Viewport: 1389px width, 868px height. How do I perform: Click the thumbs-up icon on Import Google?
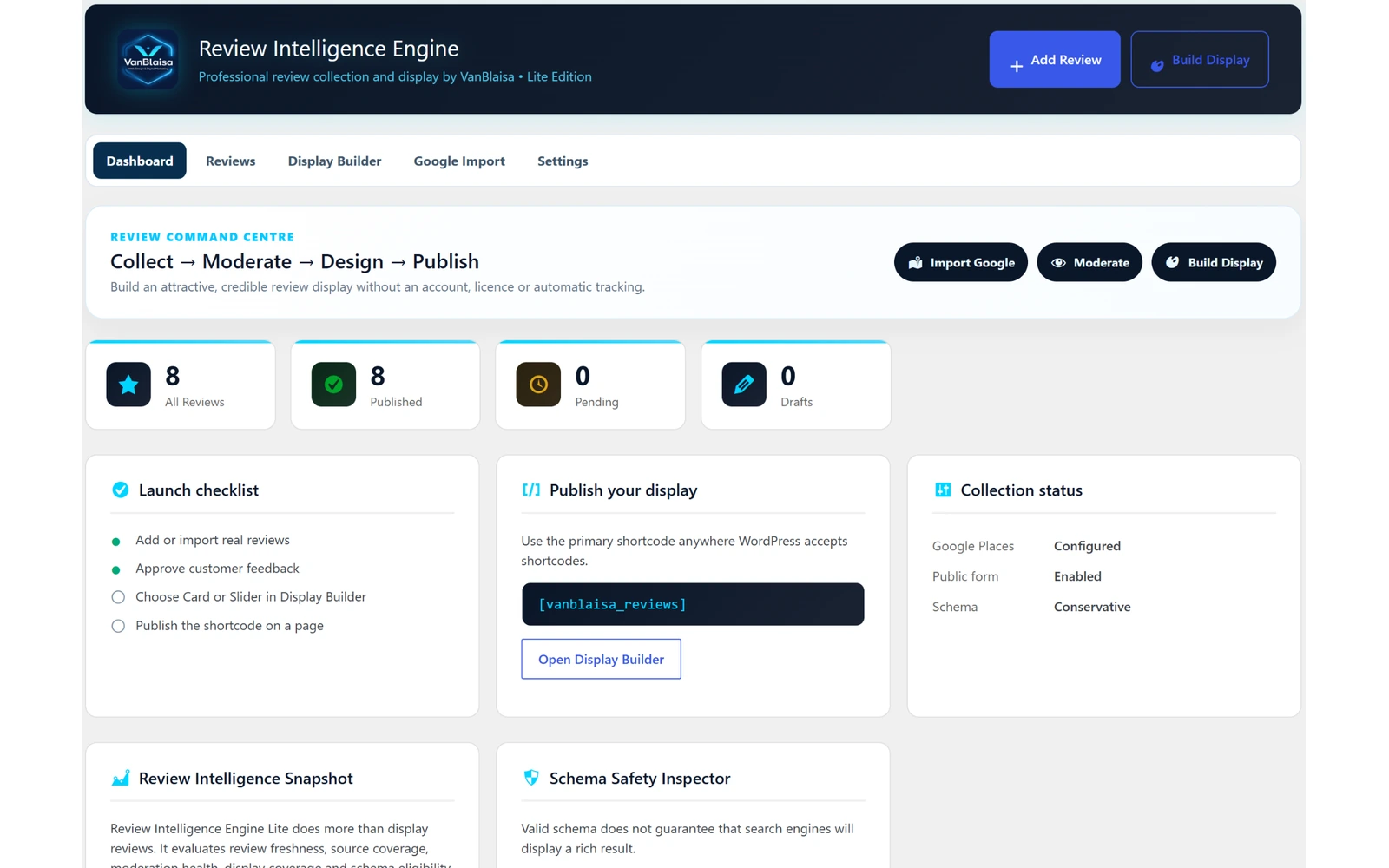[915, 263]
